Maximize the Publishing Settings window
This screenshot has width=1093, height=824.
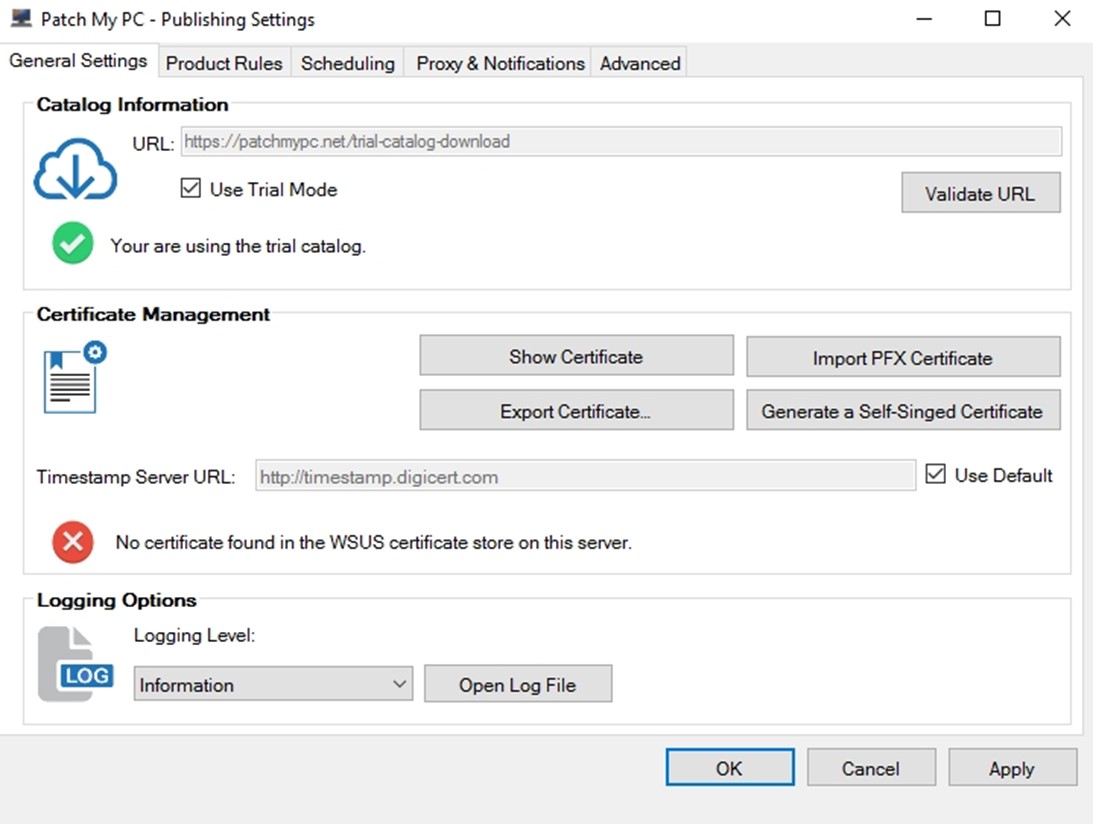coord(993,19)
